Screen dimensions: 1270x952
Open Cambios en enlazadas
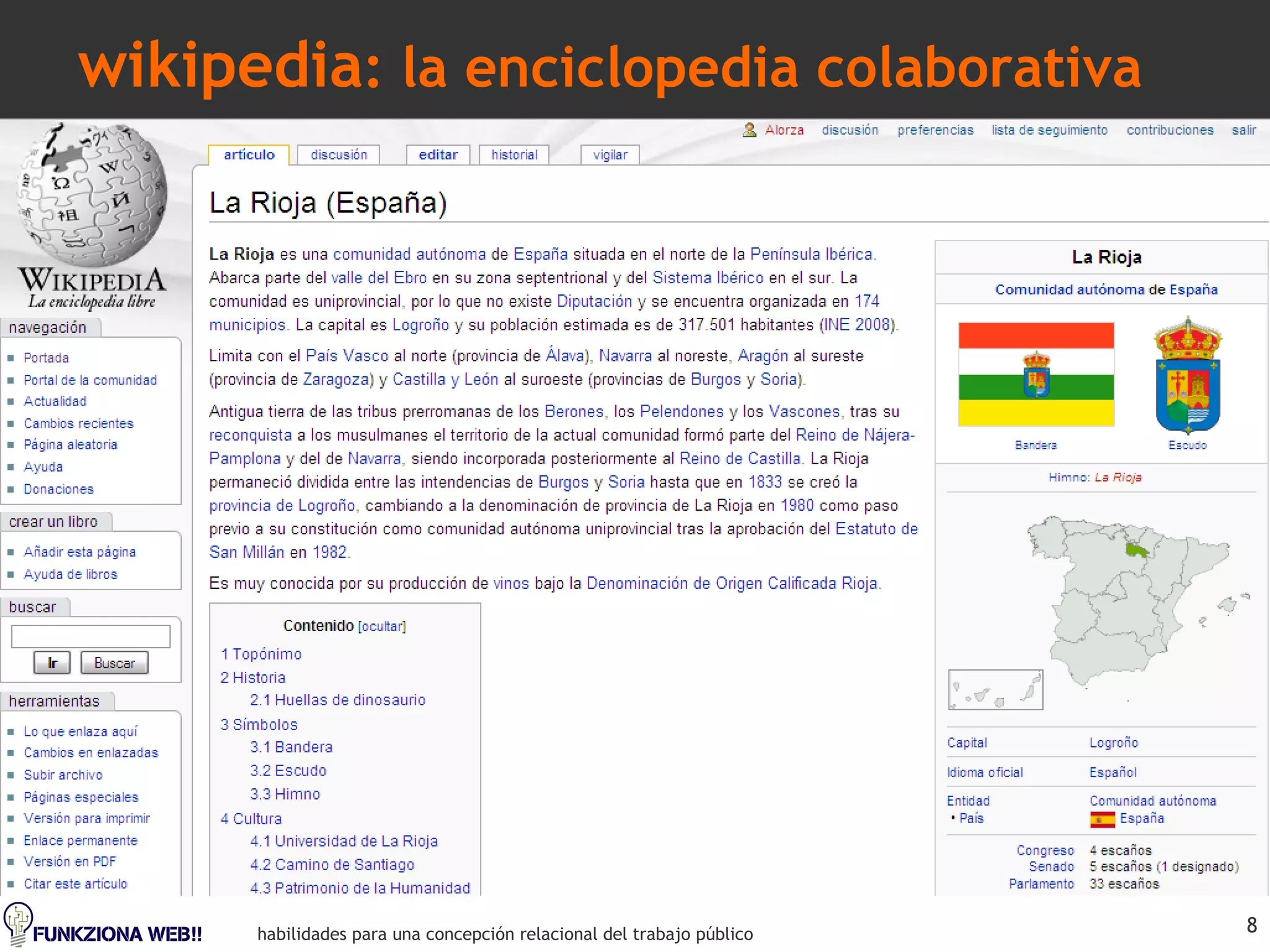[91, 752]
